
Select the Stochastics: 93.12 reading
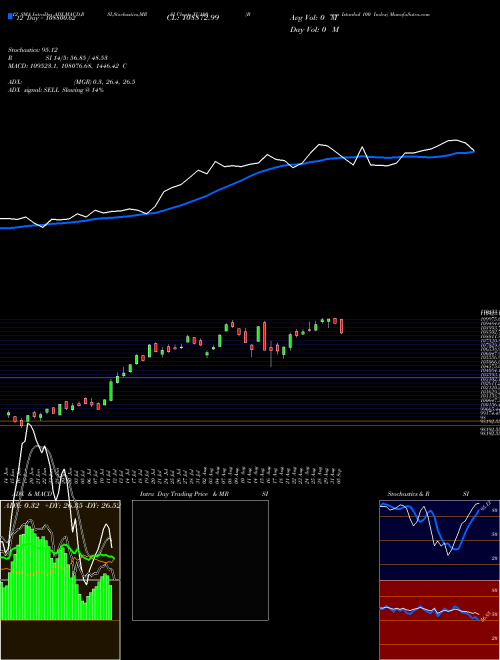pyautogui.click(x=33, y=50)
